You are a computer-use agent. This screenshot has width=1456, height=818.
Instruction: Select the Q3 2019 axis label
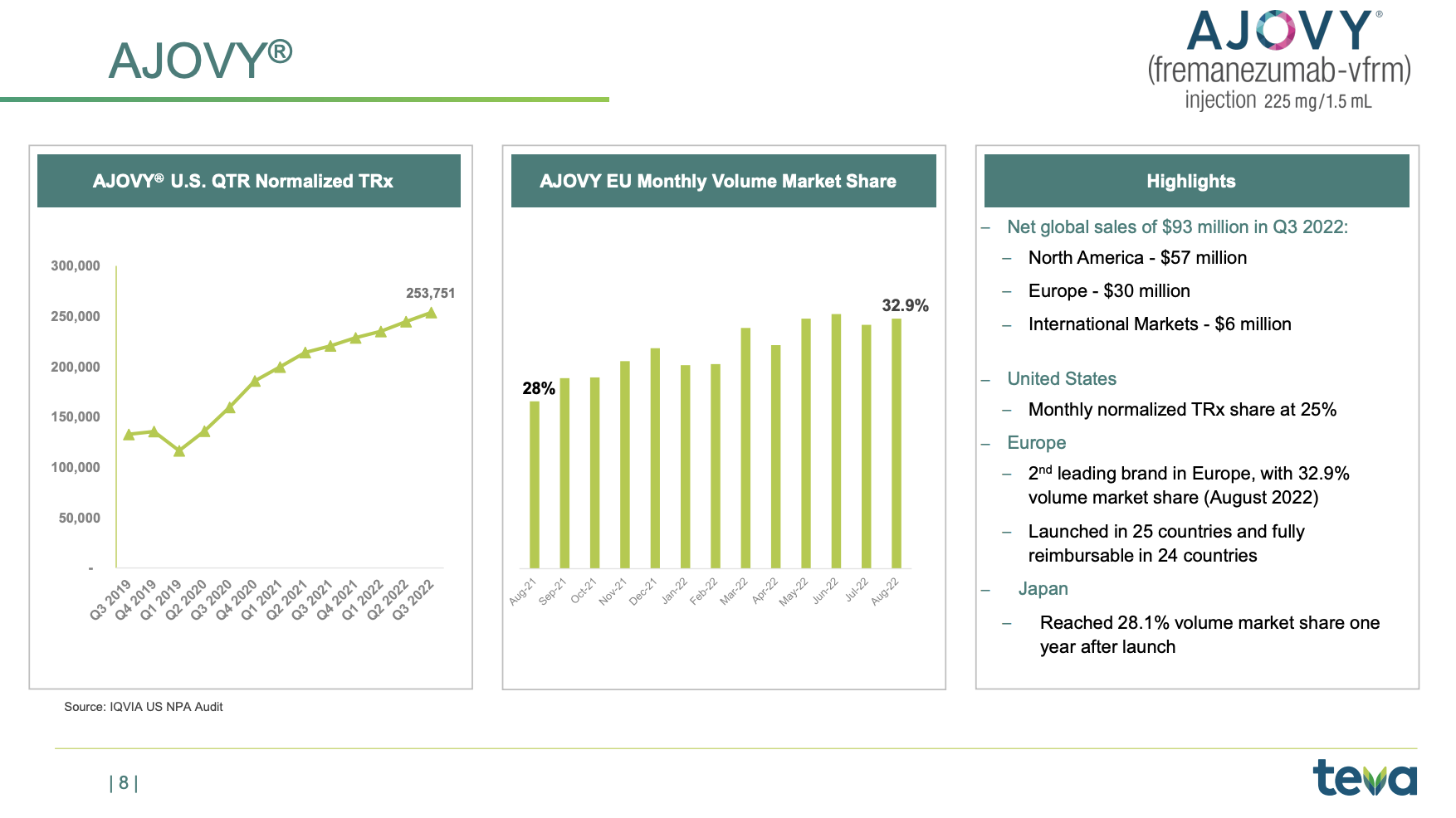111,601
